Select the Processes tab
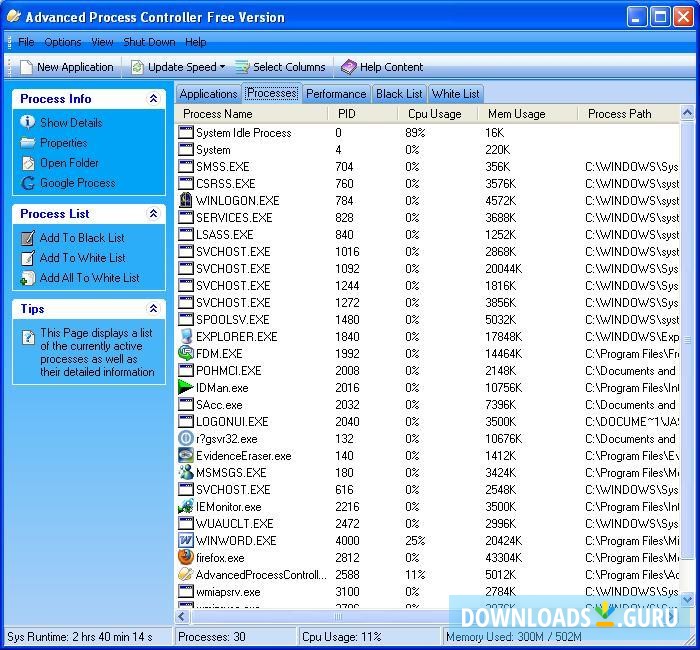Image resolution: width=700 pixels, height=650 pixels. [271, 93]
